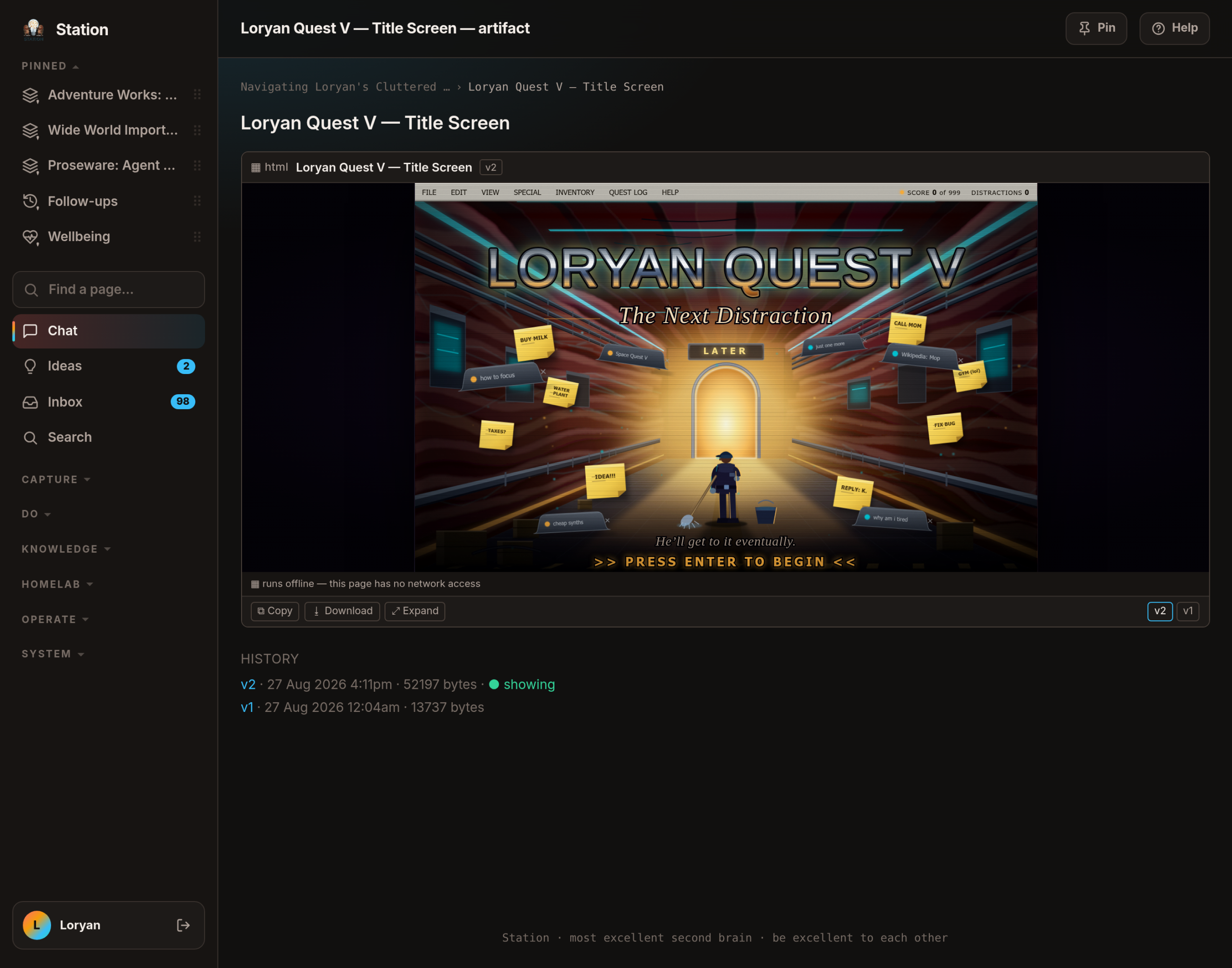
Task: Expand the KNOWLEDGE section
Action: [x=66, y=549]
